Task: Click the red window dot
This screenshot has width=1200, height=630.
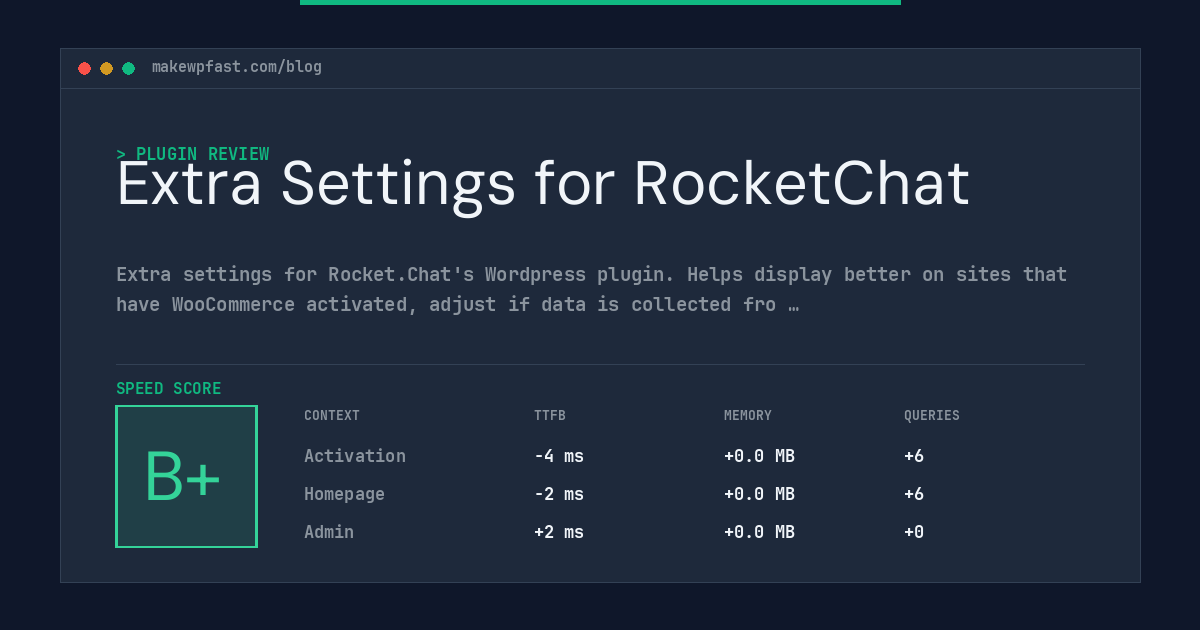Action: click(84, 68)
